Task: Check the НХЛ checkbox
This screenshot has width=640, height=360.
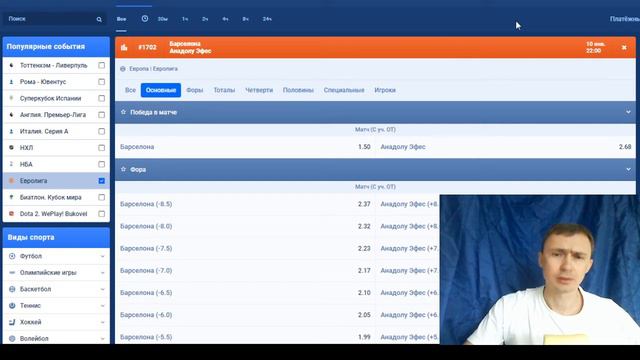Action: [x=102, y=148]
